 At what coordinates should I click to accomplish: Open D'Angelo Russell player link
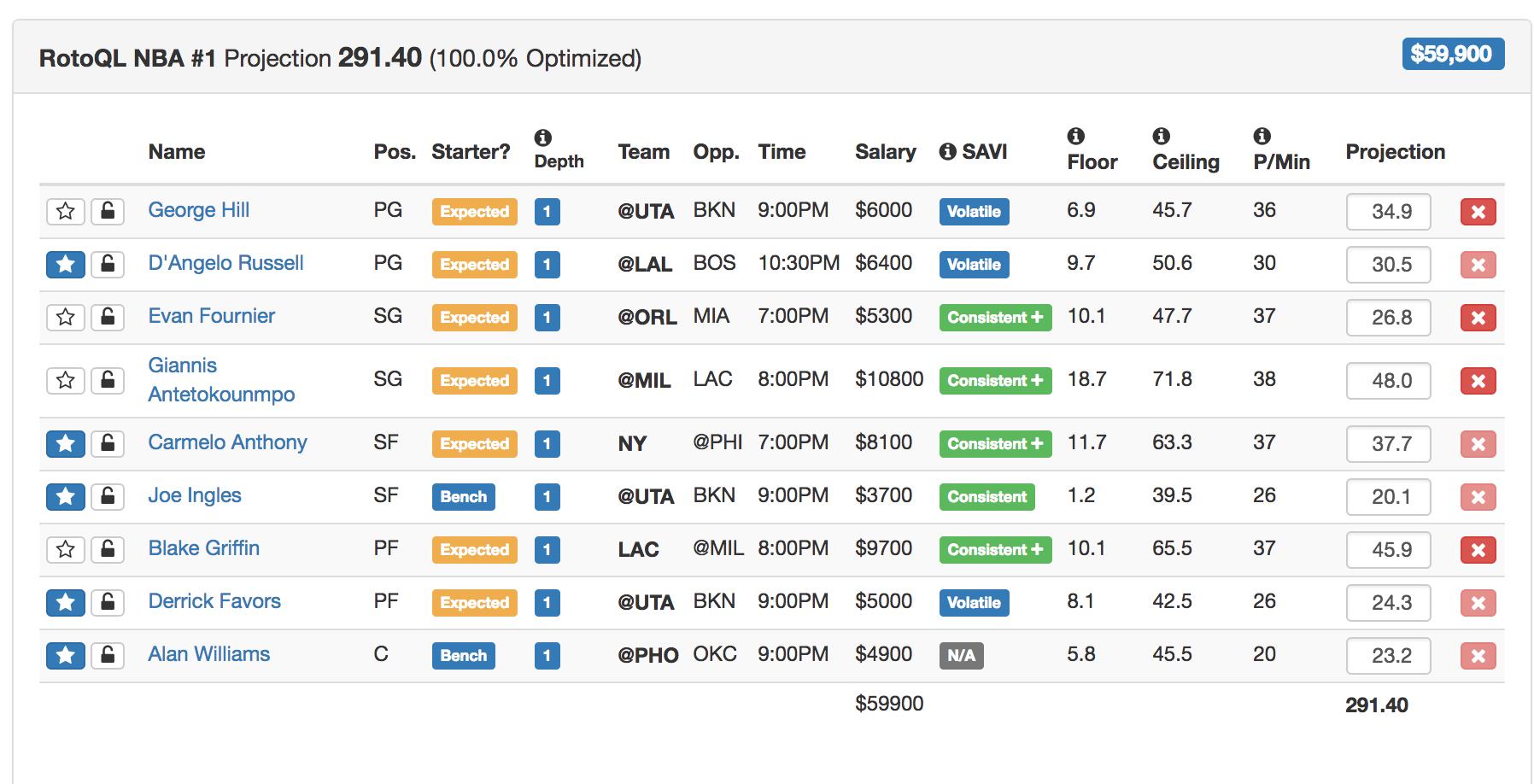coord(225,263)
